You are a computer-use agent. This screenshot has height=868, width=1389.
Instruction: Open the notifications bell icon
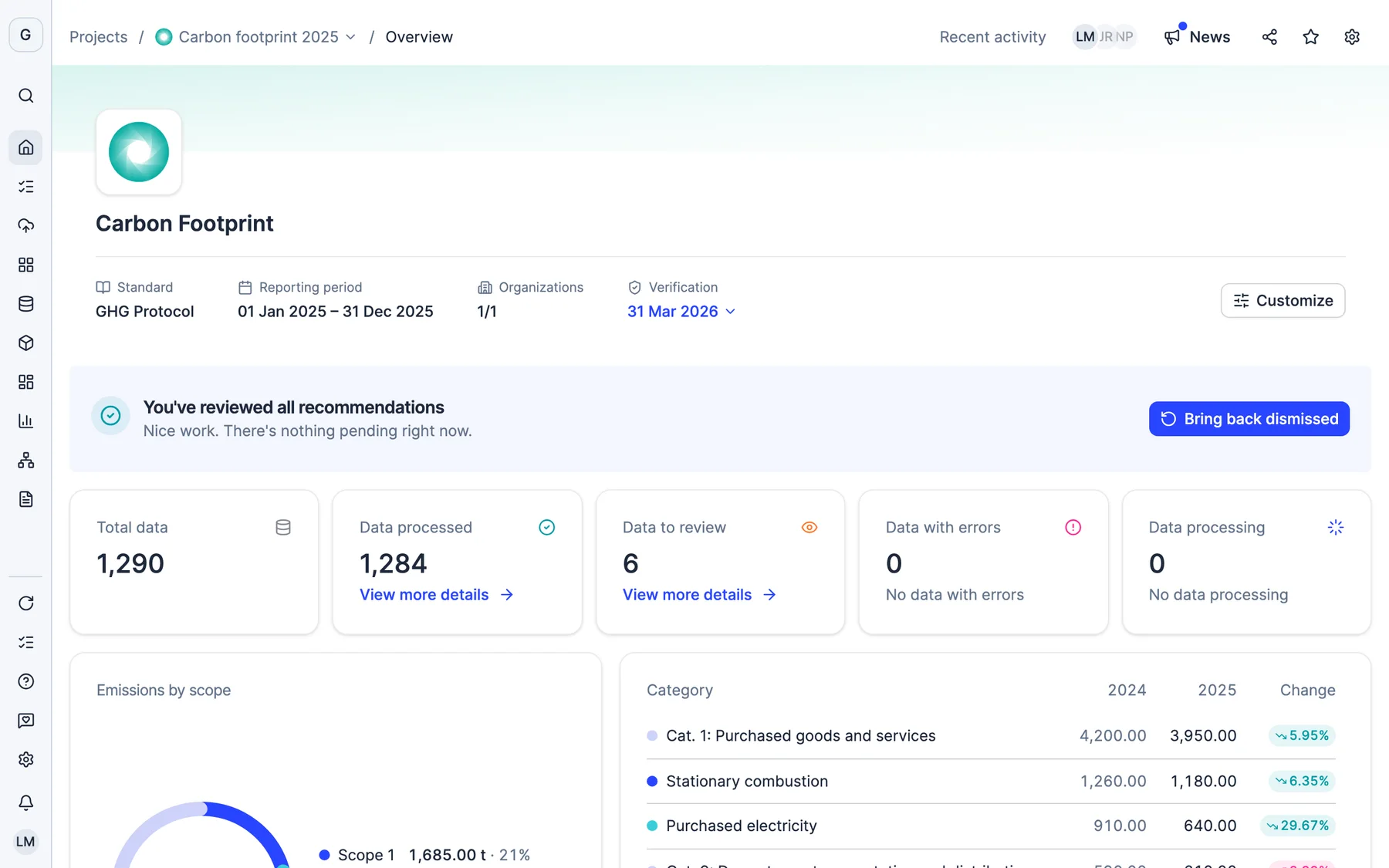click(x=25, y=802)
